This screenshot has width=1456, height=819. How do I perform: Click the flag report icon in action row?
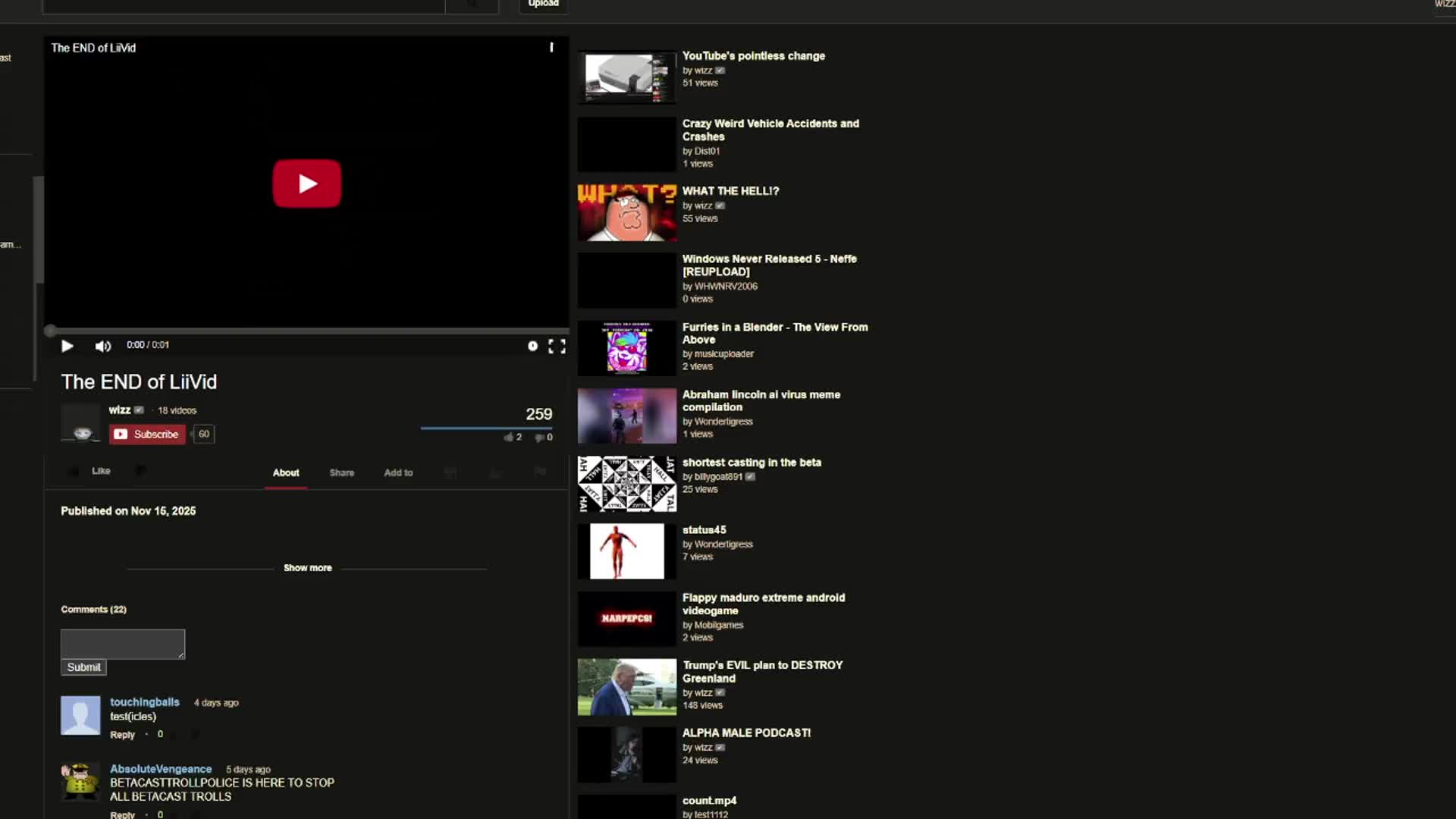tap(540, 472)
